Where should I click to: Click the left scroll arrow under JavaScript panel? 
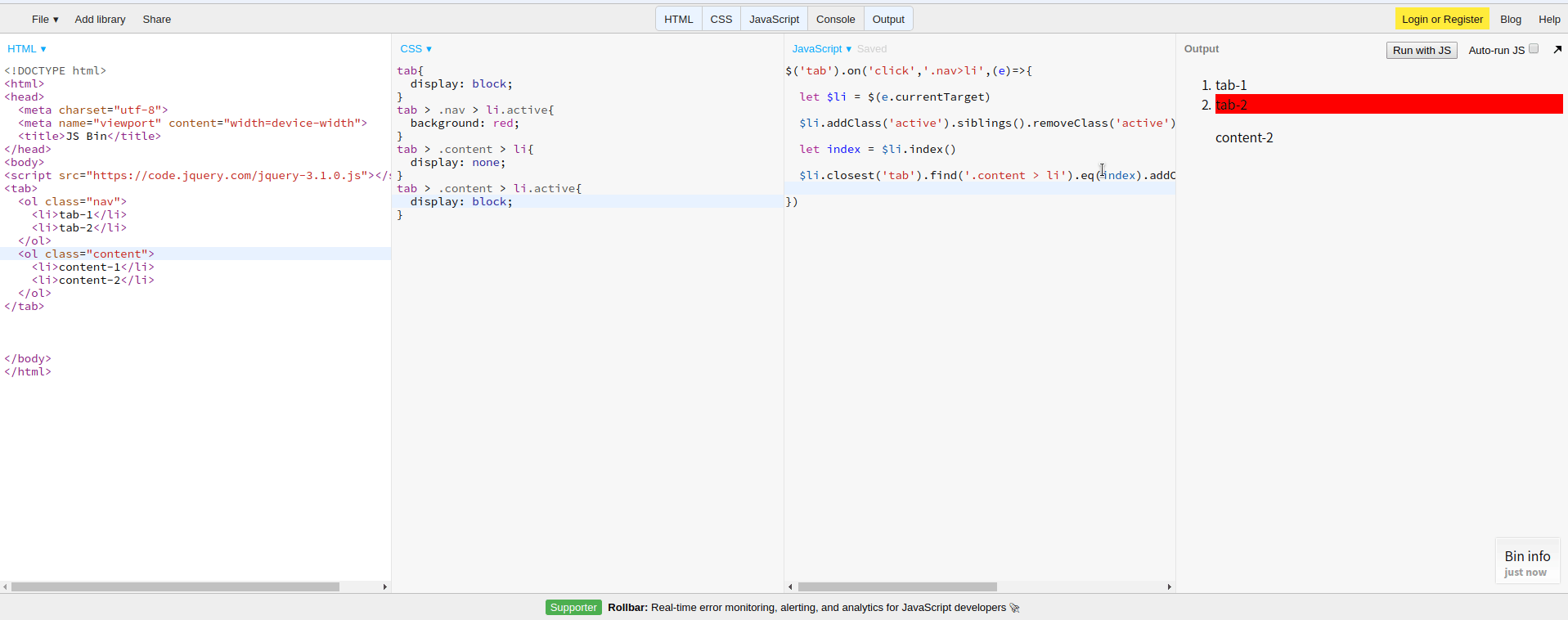[x=790, y=587]
